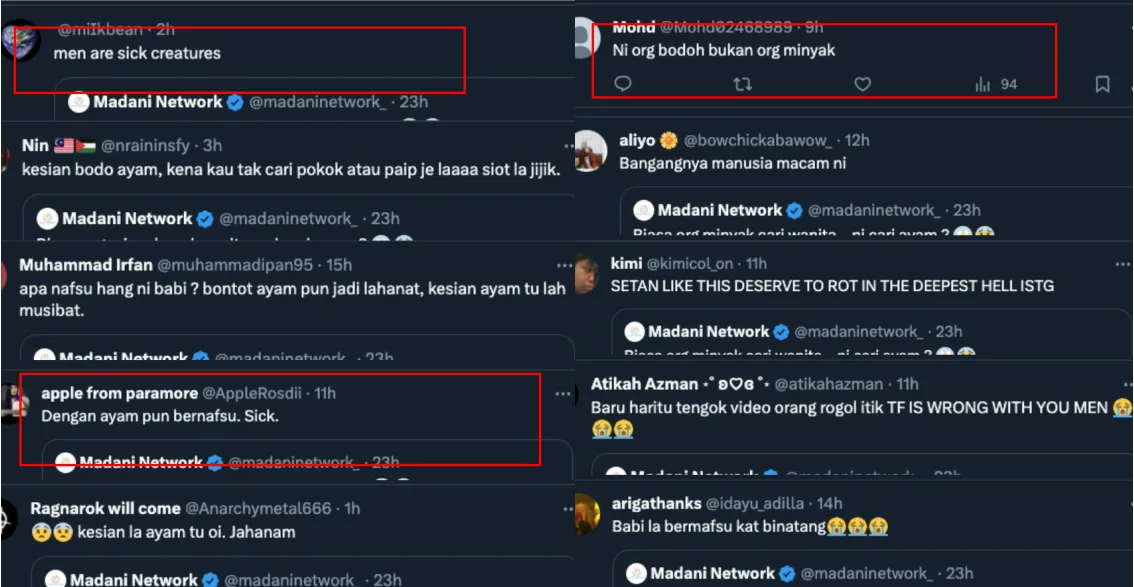Open three-dot menu on apple from paramore tweet

[563, 393]
